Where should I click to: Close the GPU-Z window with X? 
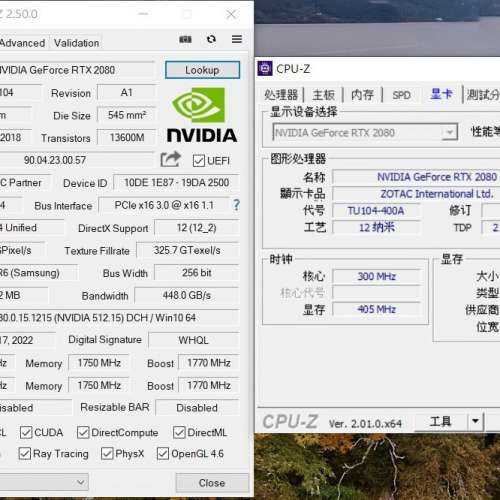click(231, 14)
